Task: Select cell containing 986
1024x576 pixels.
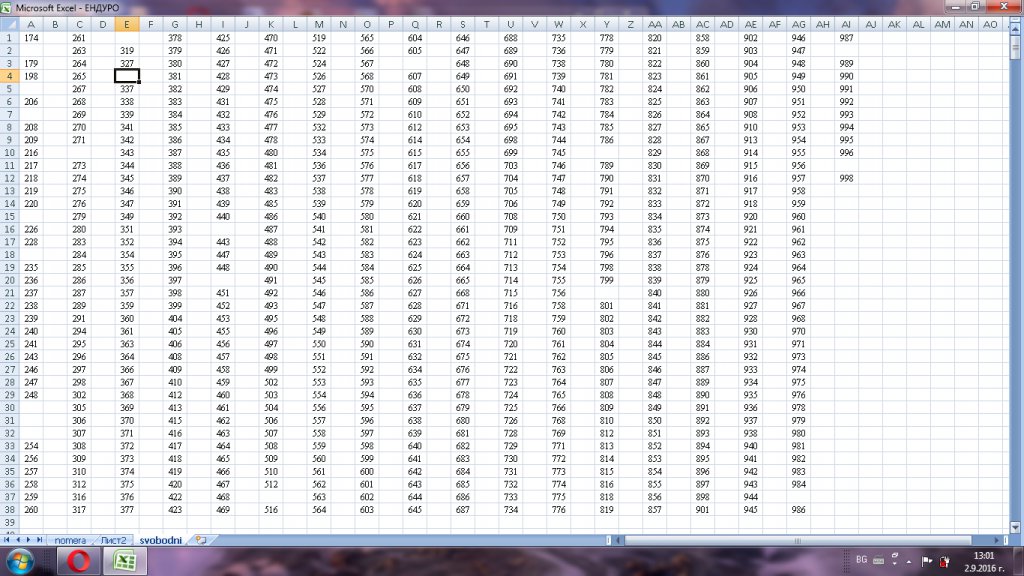Action: tap(798, 509)
